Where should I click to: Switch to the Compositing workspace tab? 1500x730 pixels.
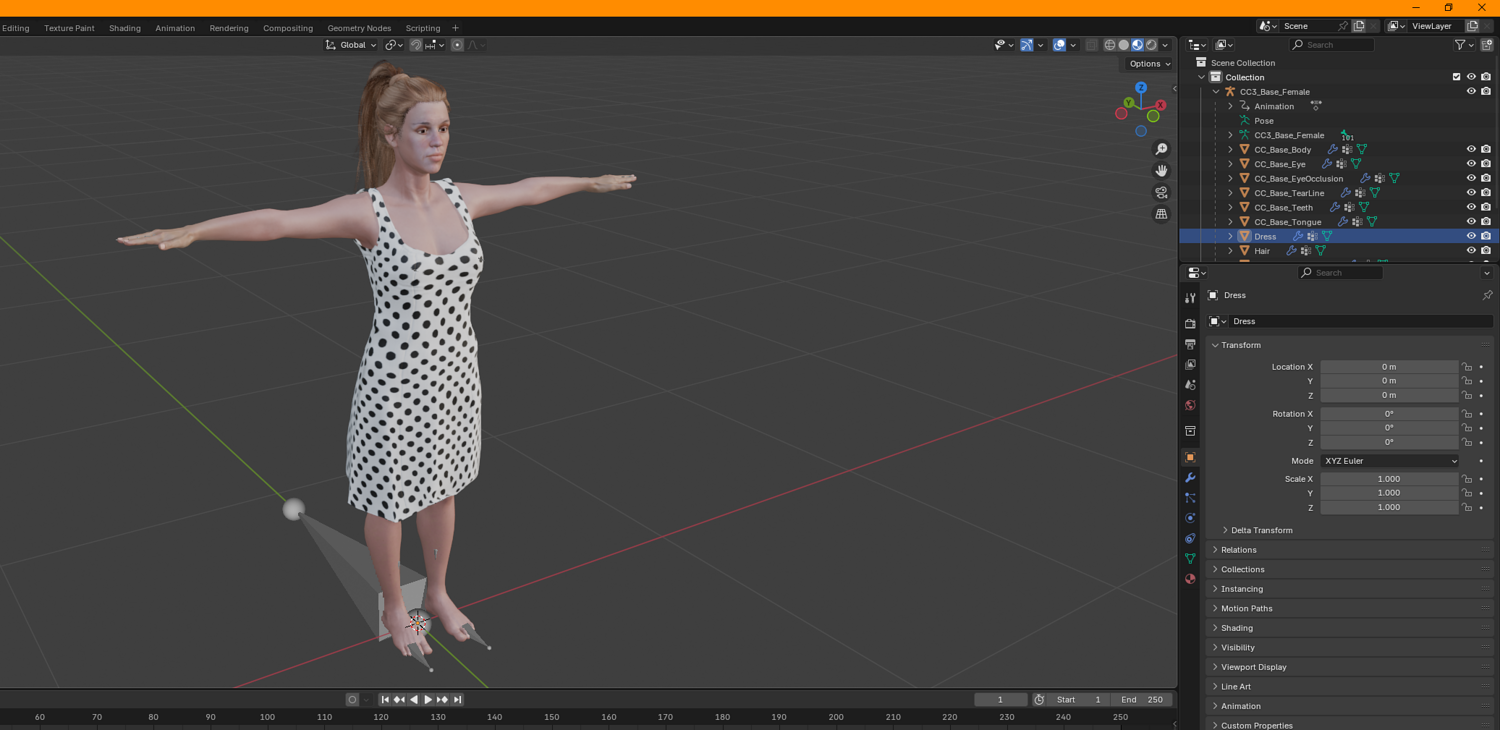[x=288, y=28]
